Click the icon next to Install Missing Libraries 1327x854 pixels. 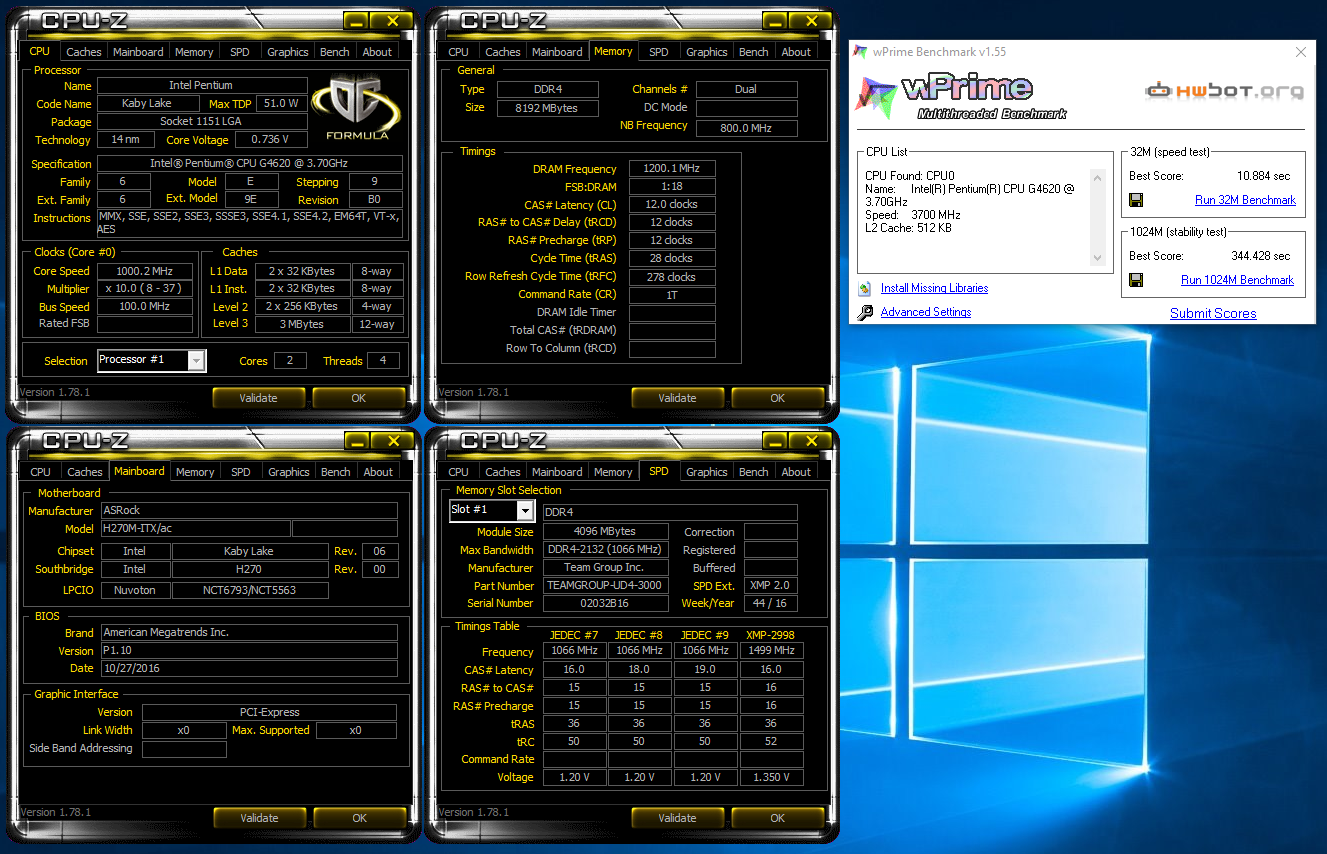click(865, 289)
